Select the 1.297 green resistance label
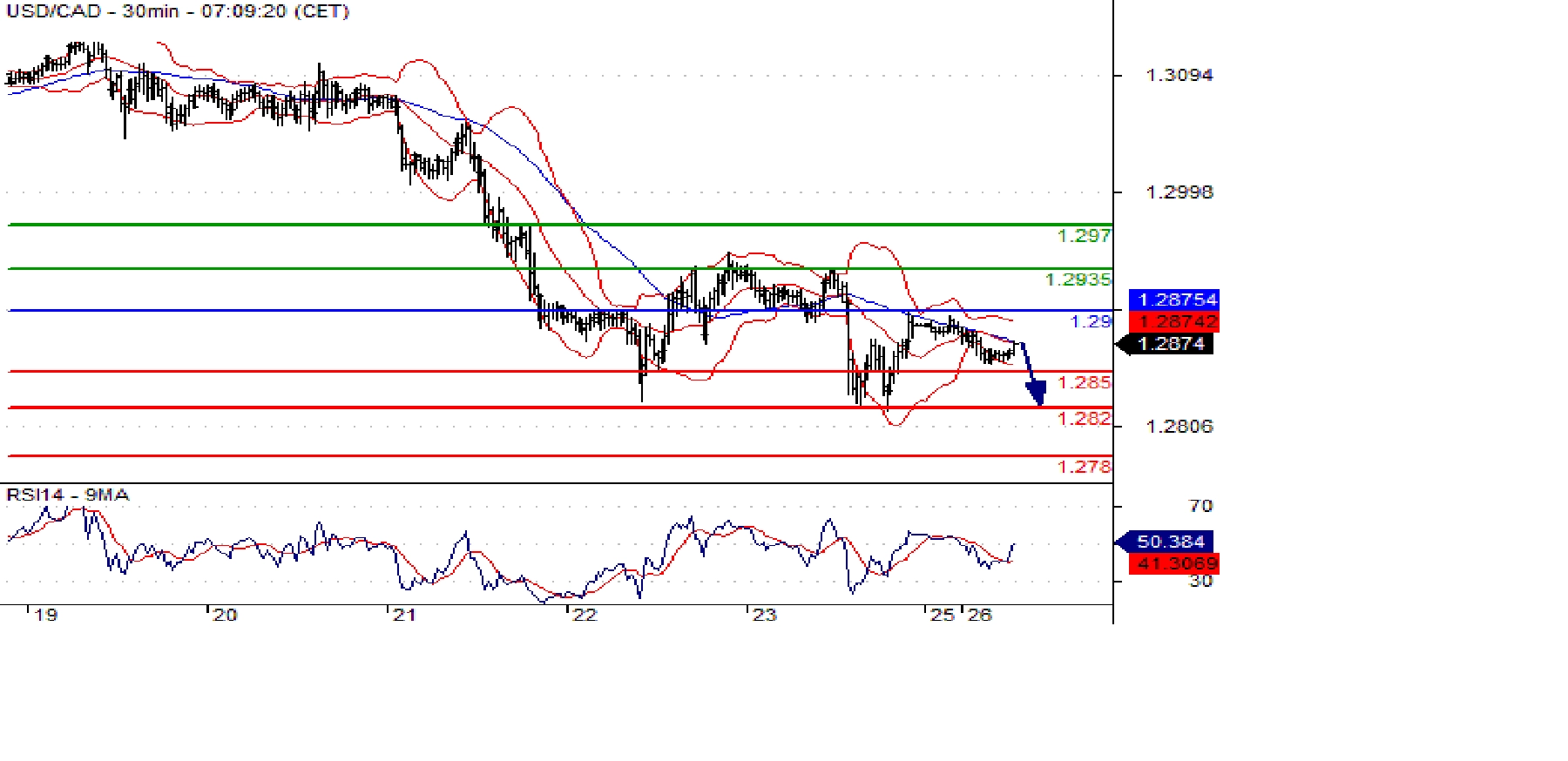1568x761 pixels. pyautogui.click(x=1084, y=236)
